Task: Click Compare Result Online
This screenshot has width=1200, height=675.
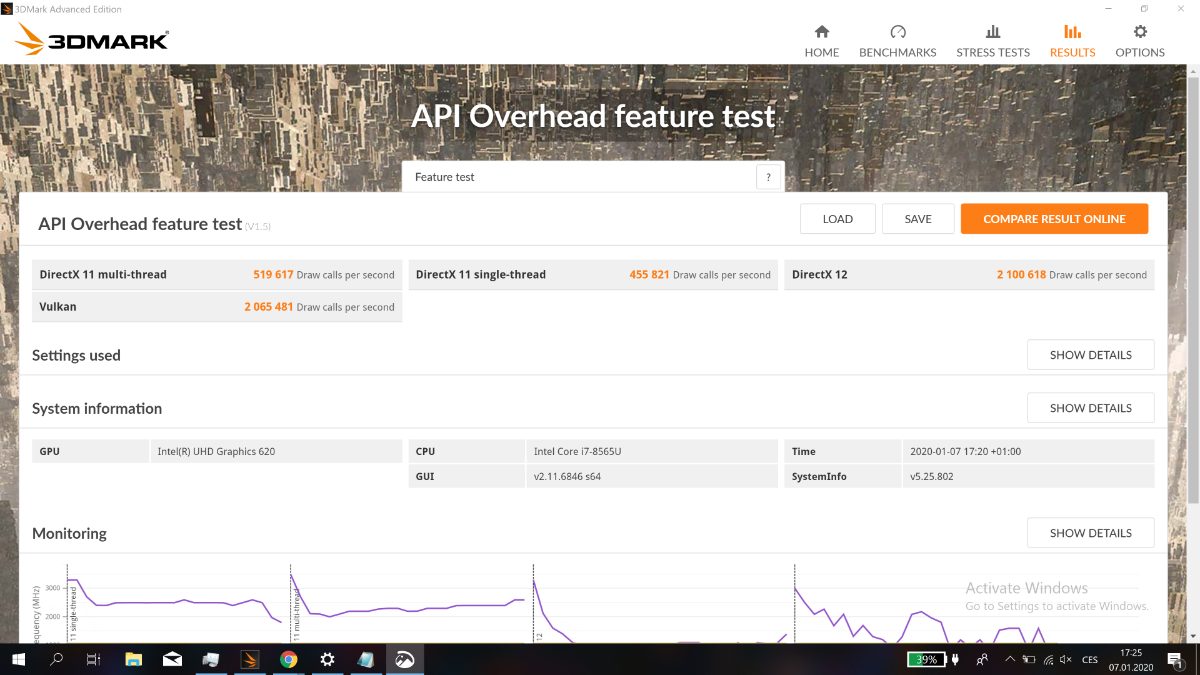Action: [x=1054, y=219]
